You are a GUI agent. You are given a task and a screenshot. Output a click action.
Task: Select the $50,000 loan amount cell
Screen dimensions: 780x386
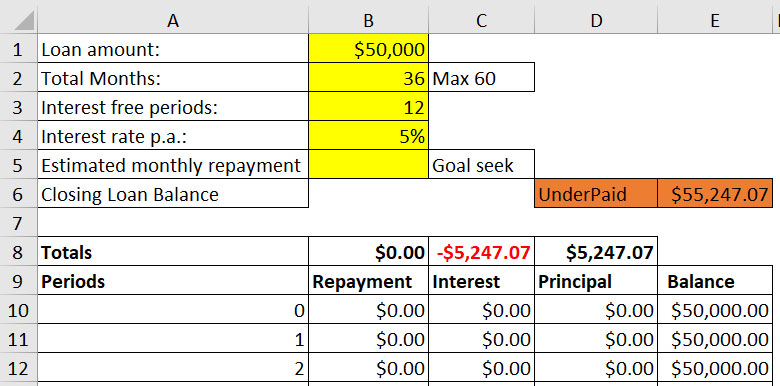click(368, 48)
